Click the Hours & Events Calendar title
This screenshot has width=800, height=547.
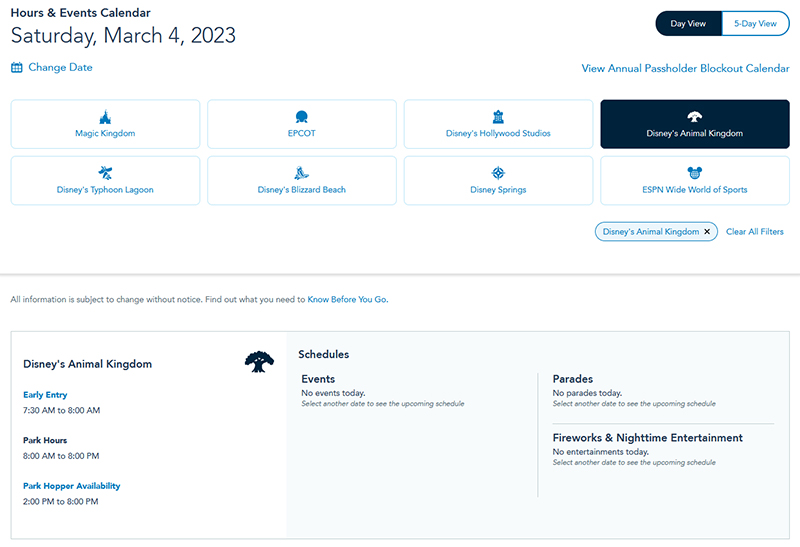(x=81, y=13)
